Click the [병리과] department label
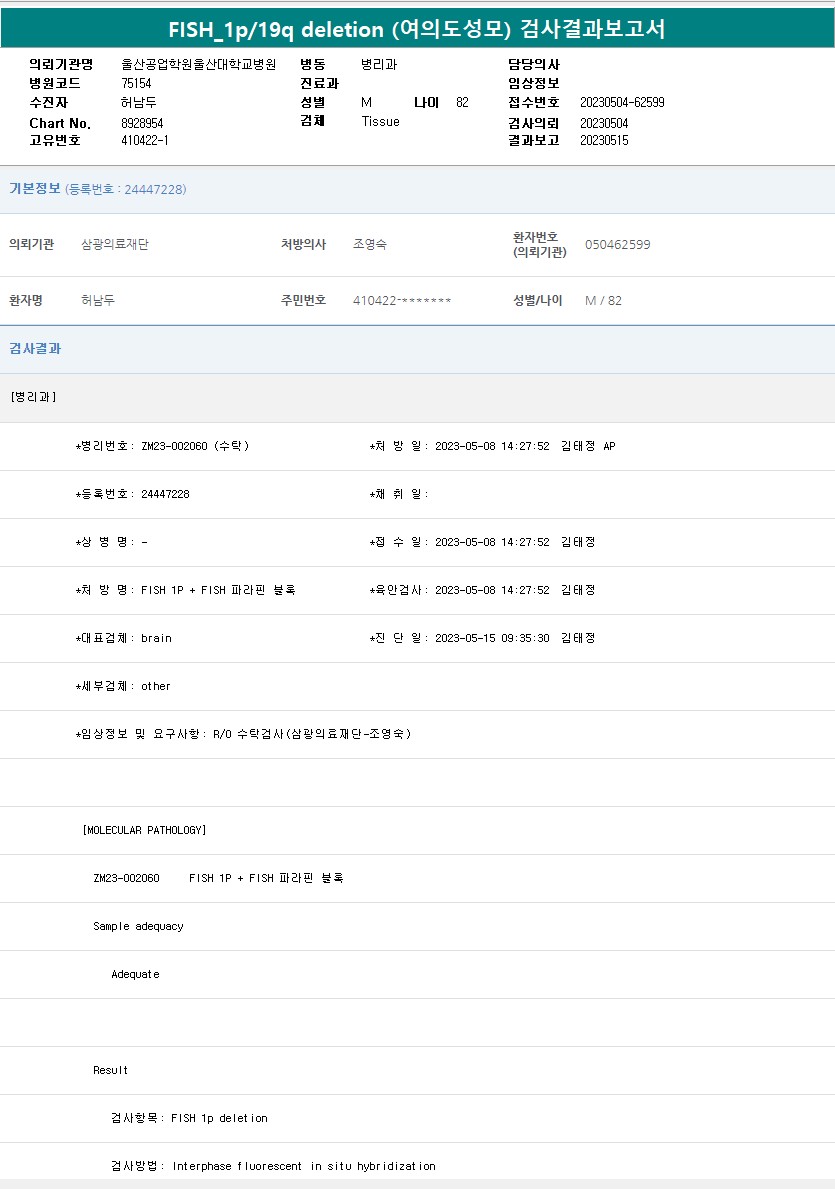 tap(33, 397)
